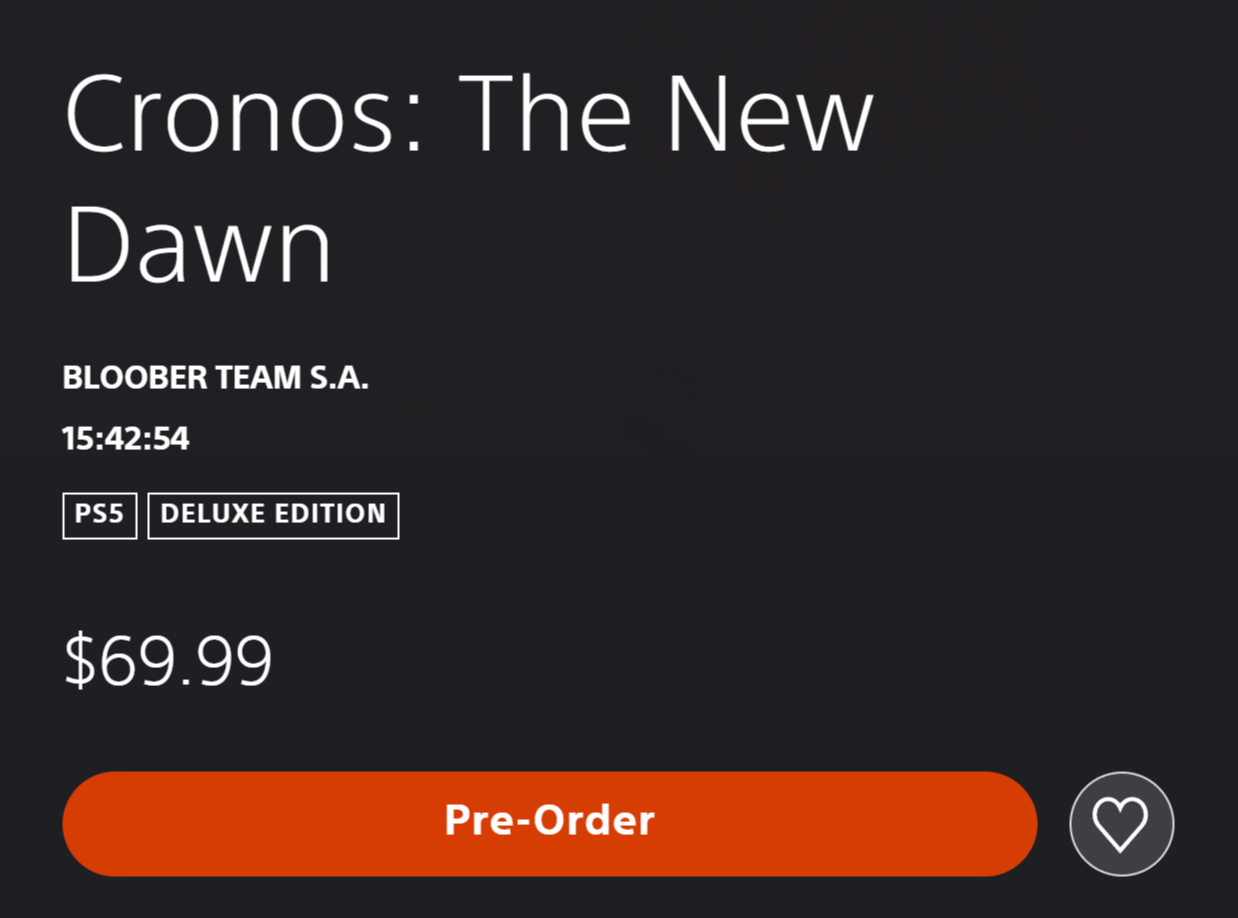The width and height of the screenshot is (1238, 918).
Task: Pre-order Cronos: The New Dawn now
Action: [x=550, y=824]
